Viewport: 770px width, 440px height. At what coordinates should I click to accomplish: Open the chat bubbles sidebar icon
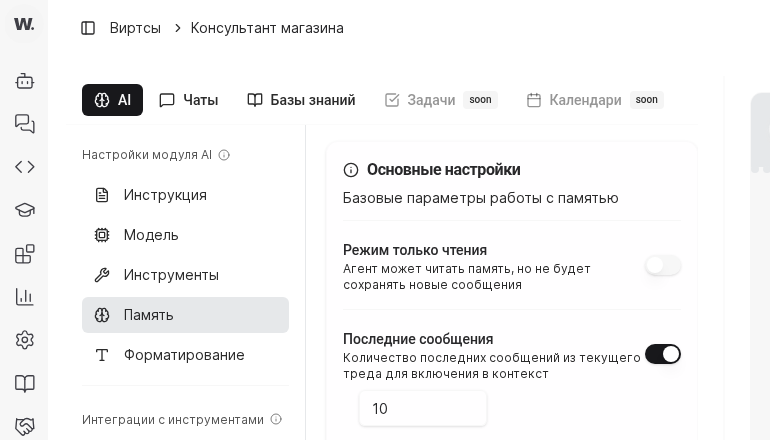[x=25, y=124]
